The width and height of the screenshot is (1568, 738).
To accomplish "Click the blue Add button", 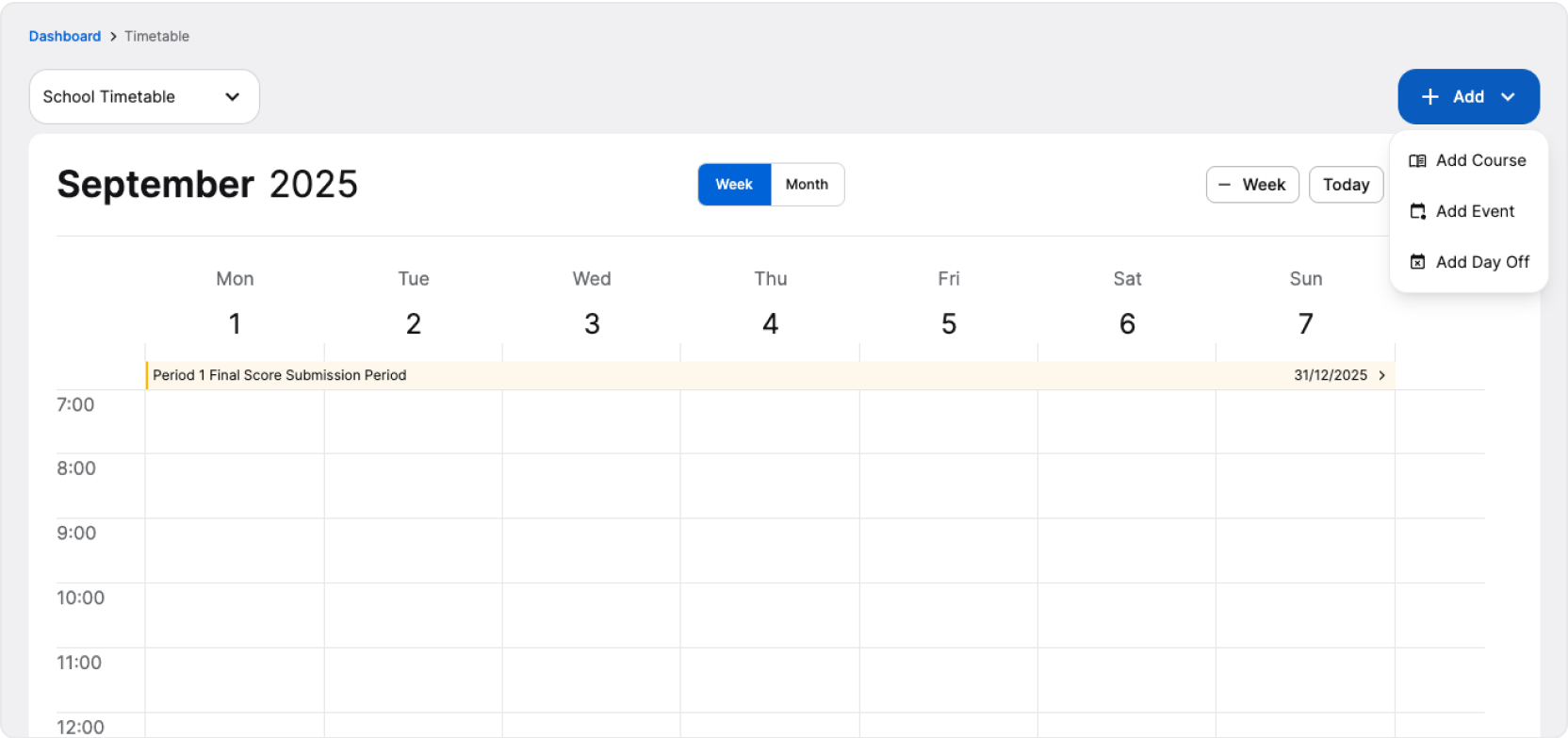I will pos(1468,96).
